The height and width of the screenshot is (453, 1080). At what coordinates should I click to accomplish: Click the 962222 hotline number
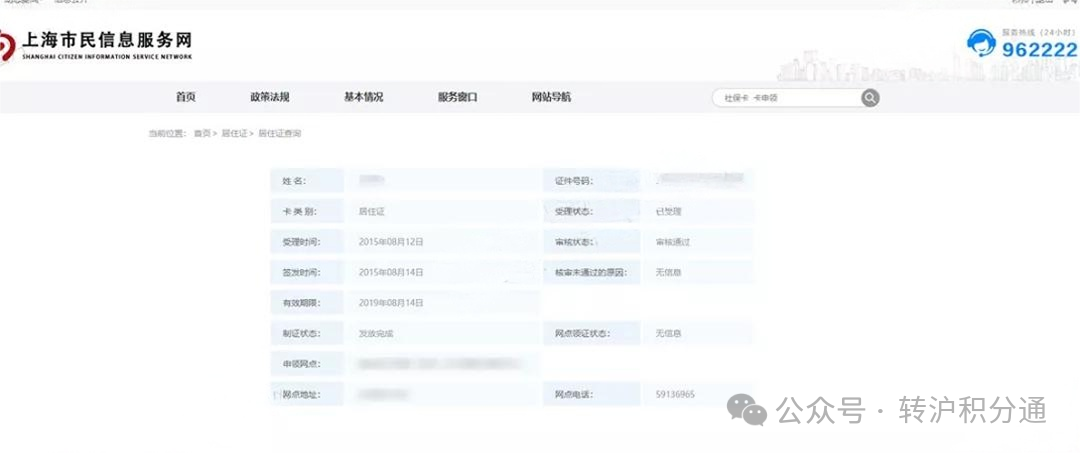tap(1039, 50)
